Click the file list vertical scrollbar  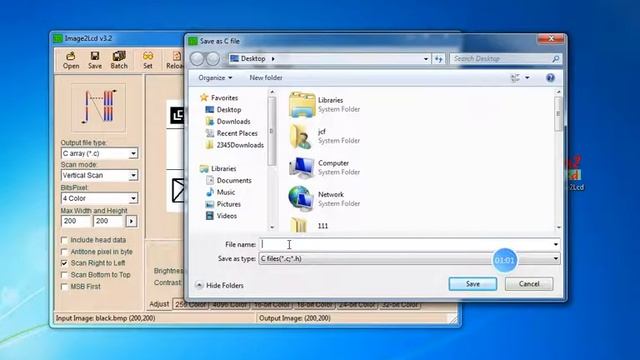click(558, 114)
